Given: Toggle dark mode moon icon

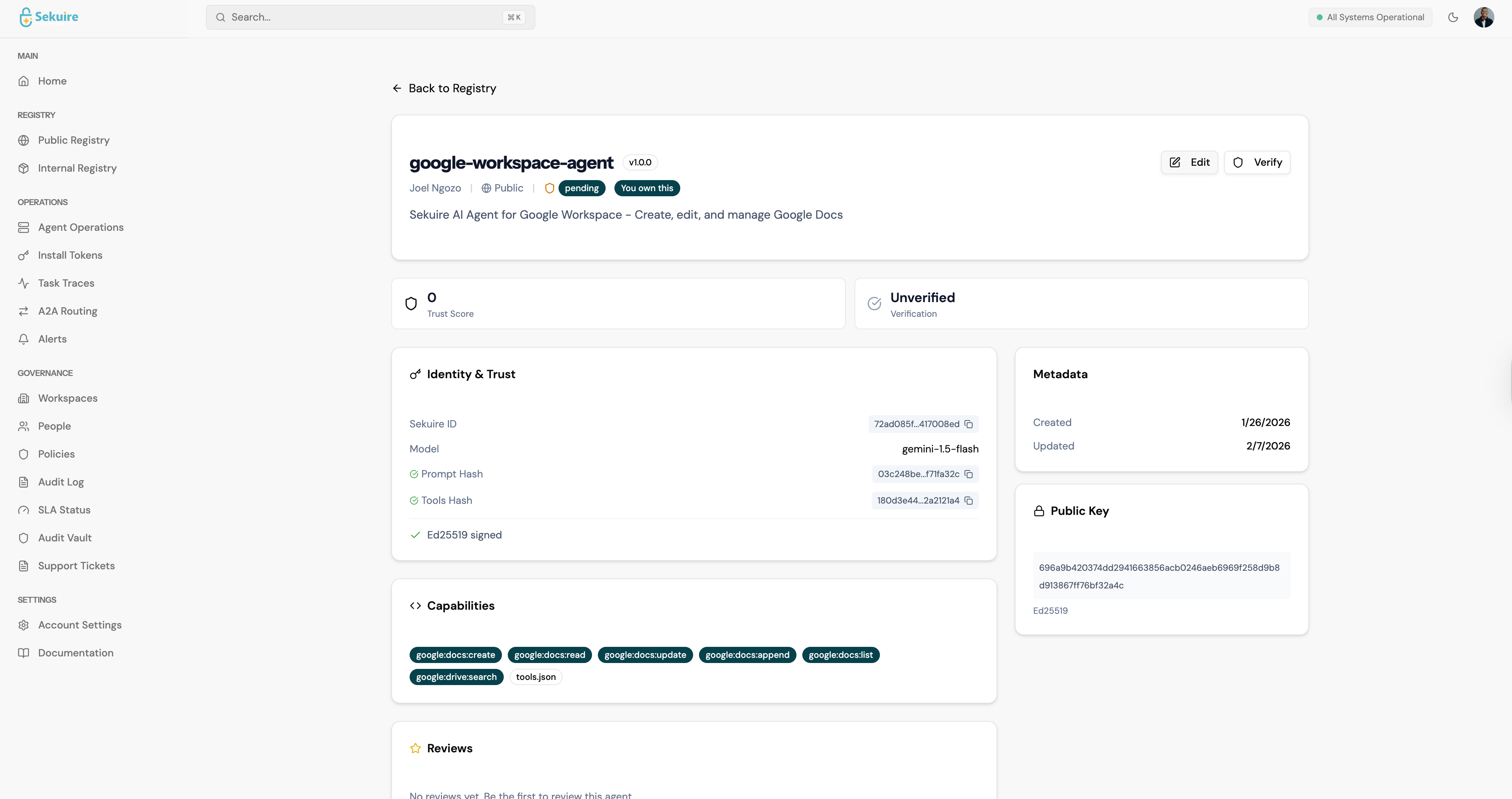Looking at the screenshot, I should [x=1453, y=17].
